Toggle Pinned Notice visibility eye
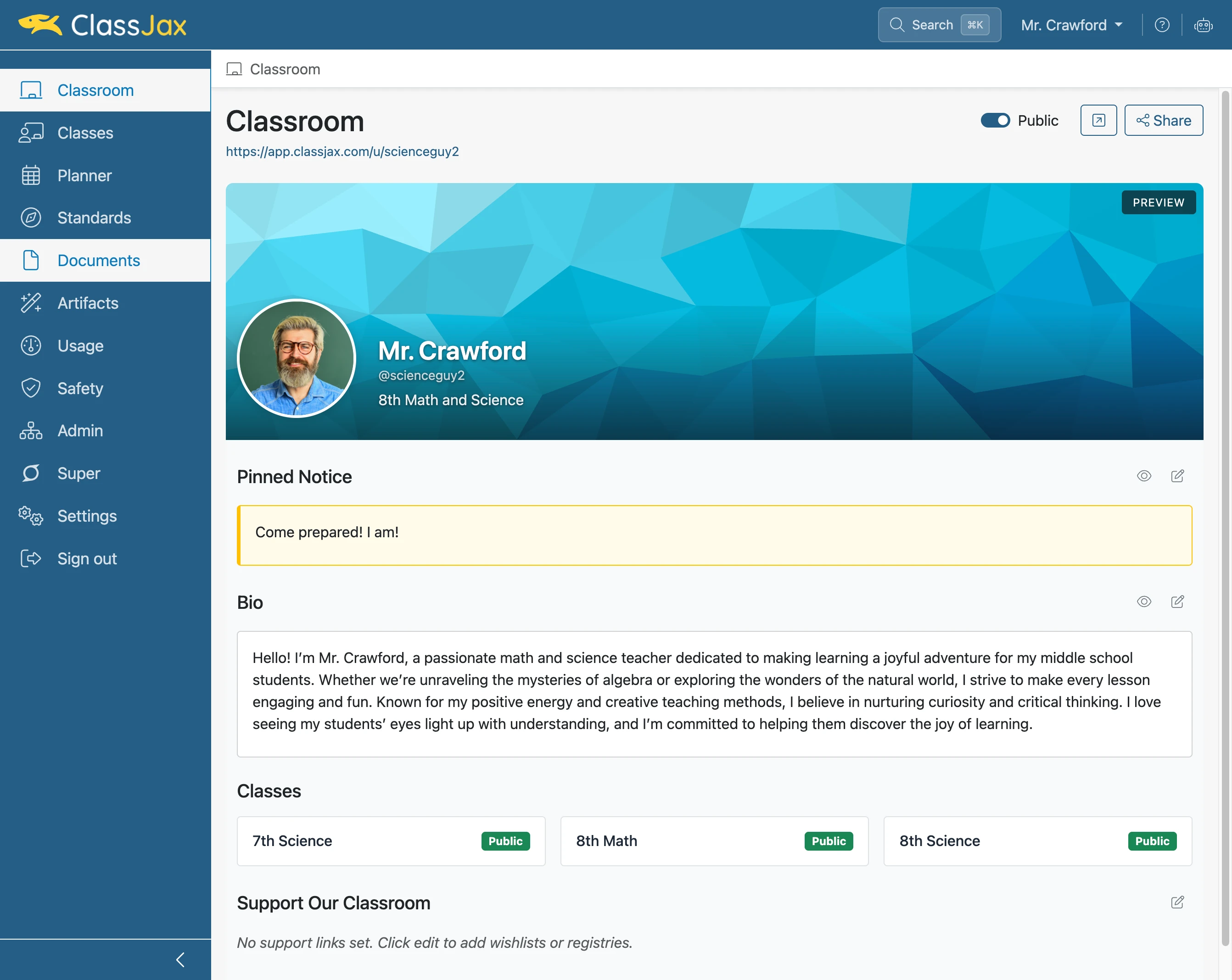The height and width of the screenshot is (980, 1232). point(1144,476)
